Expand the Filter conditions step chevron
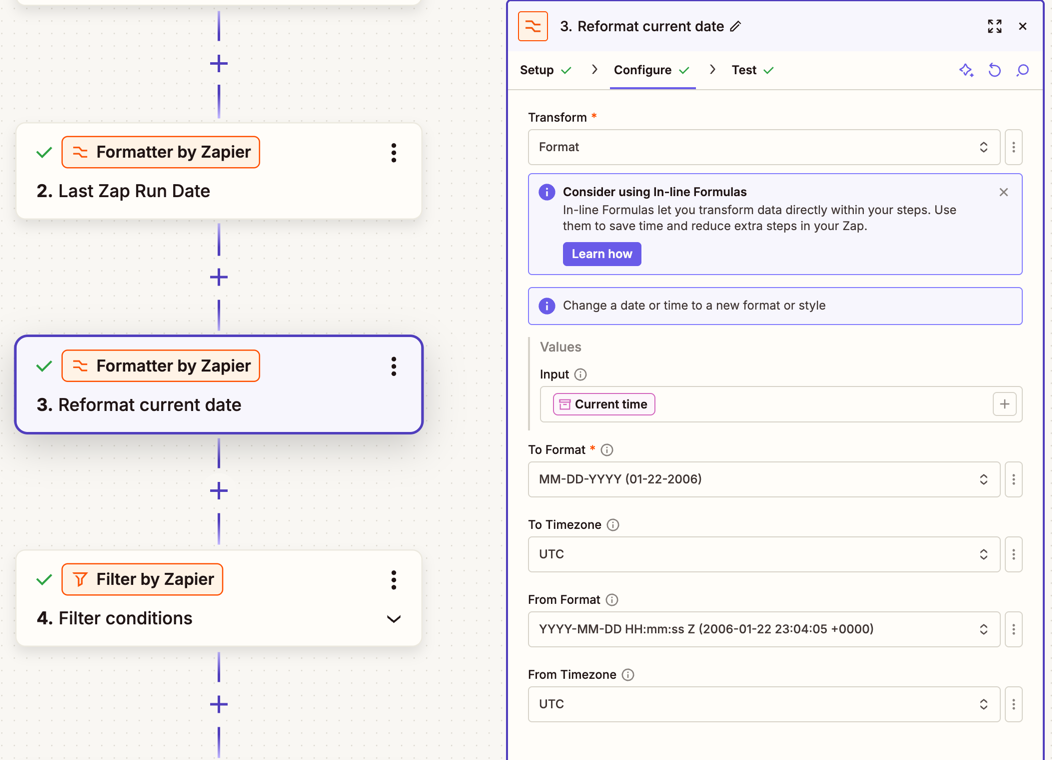Screen dimensions: 1052x760 (394, 619)
